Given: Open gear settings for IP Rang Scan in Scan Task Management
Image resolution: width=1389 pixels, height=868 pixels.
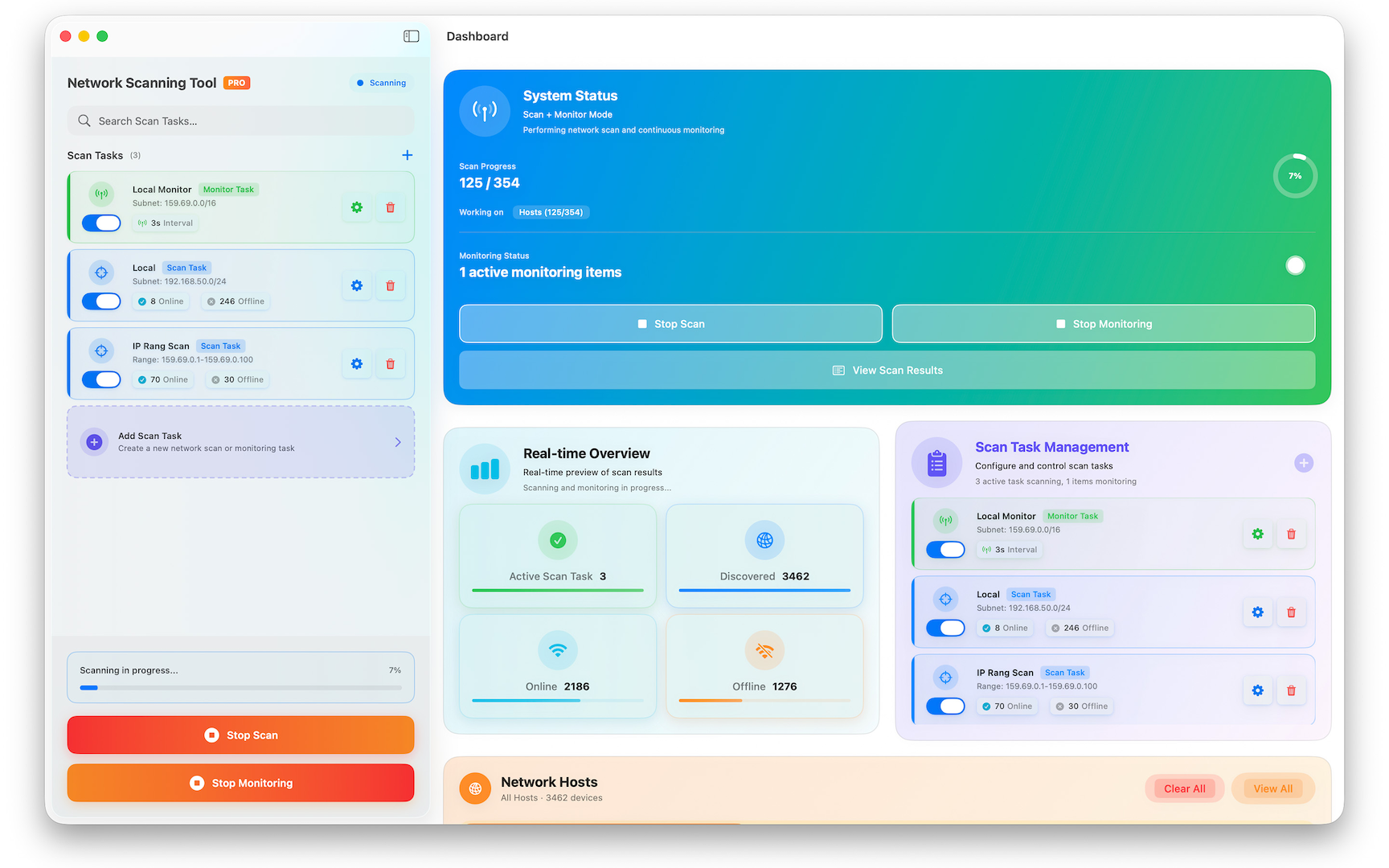Looking at the screenshot, I should (x=1257, y=690).
